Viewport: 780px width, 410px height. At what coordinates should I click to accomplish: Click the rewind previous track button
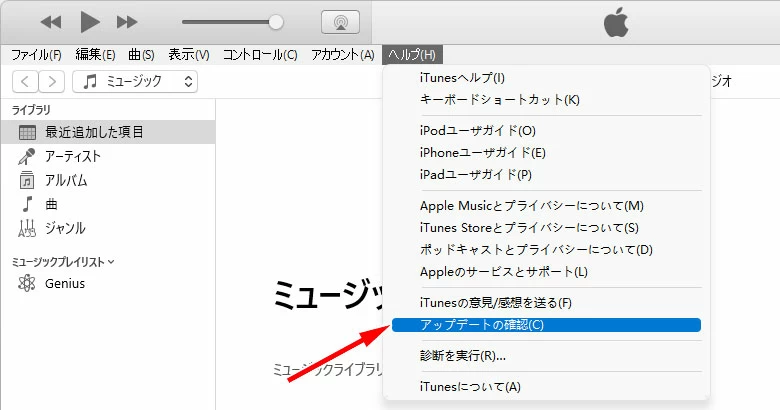click(x=51, y=22)
